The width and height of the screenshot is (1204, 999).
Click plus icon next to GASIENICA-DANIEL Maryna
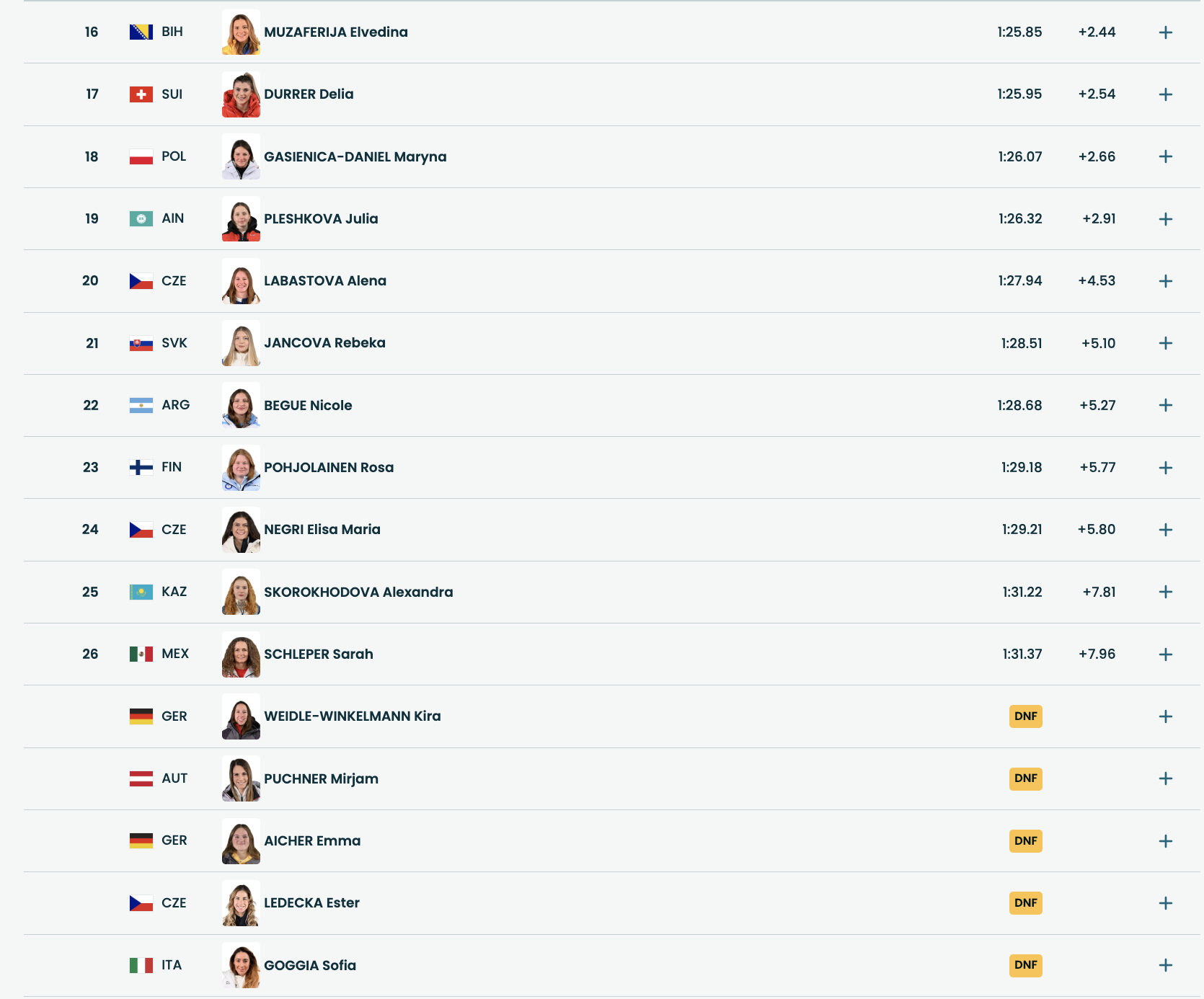tap(1165, 156)
